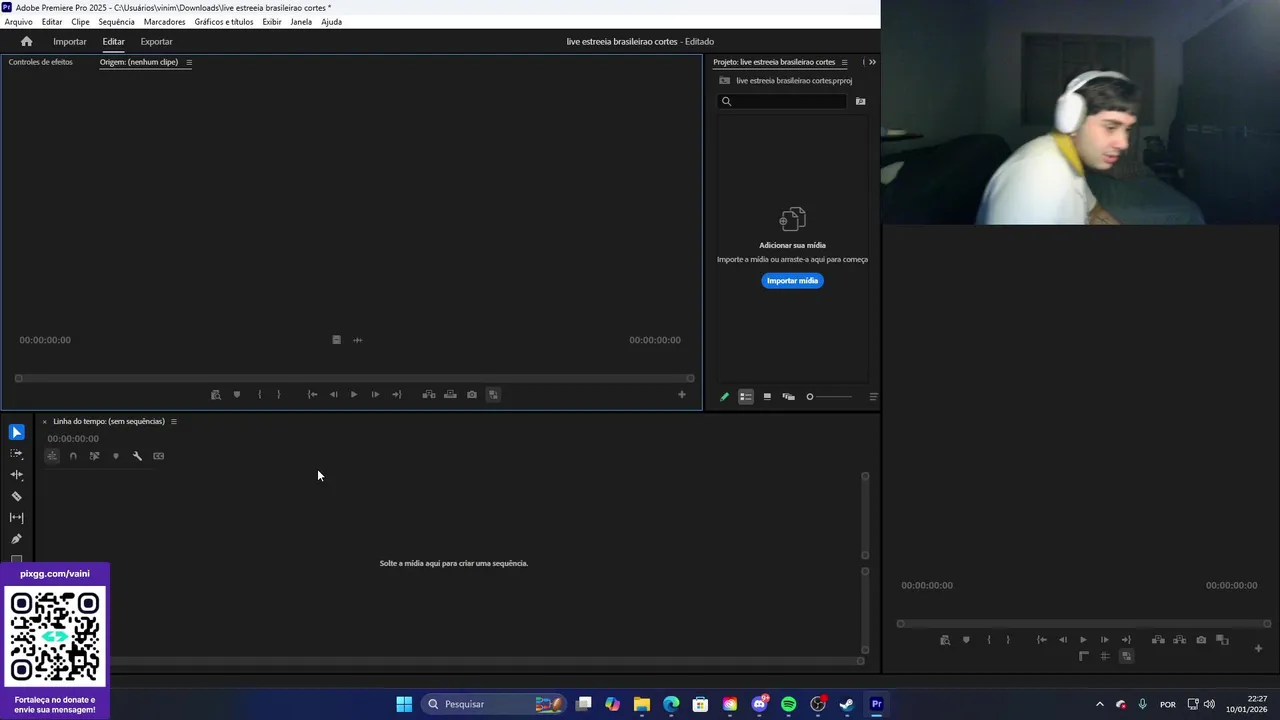Go to Out point in the Source monitor
Image resolution: width=1280 pixels, height=720 pixels.
click(x=397, y=394)
